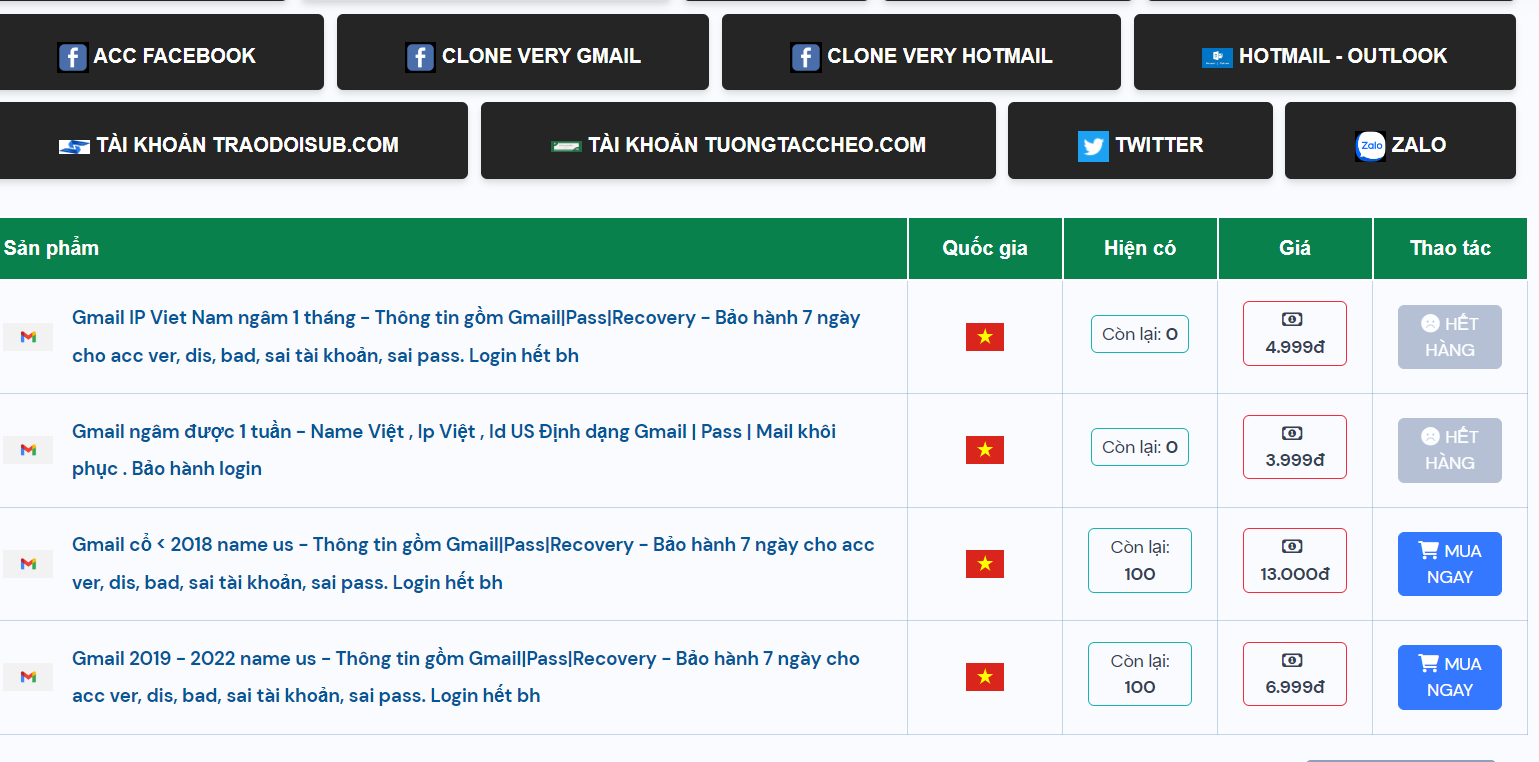The height and width of the screenshot is (762, 1539).
Task: Click Gmail icon for Gmail IP Viet Nam row
Action: 28,337
